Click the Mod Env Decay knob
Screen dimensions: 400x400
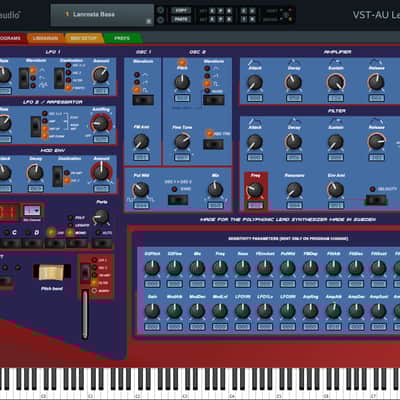(35, 172)
